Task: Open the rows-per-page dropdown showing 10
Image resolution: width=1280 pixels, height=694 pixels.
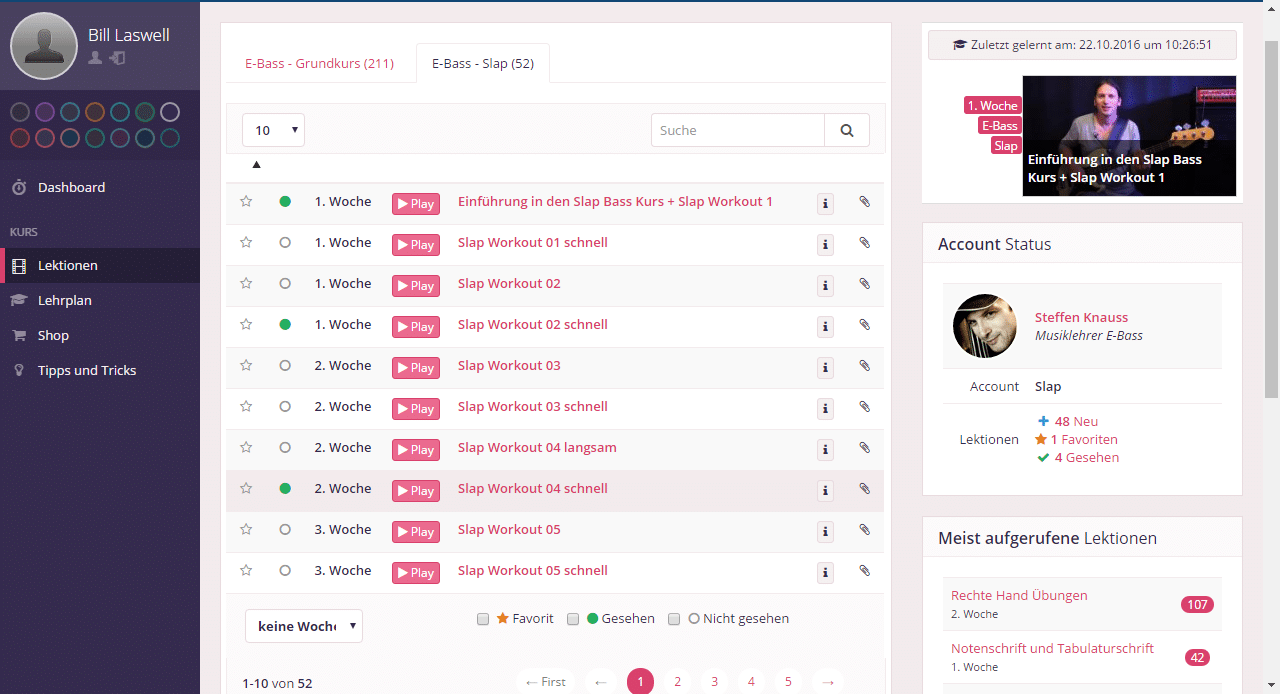Action: [x=273, y=130]
